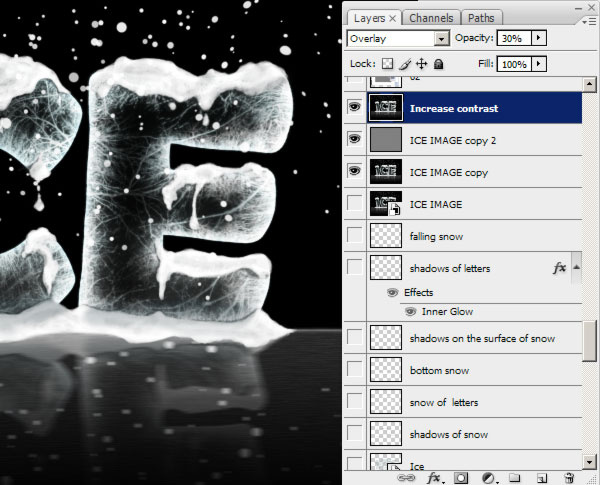Switch to the Channels tab
Viewport: 600px width, 485px height.
[432, 17]
